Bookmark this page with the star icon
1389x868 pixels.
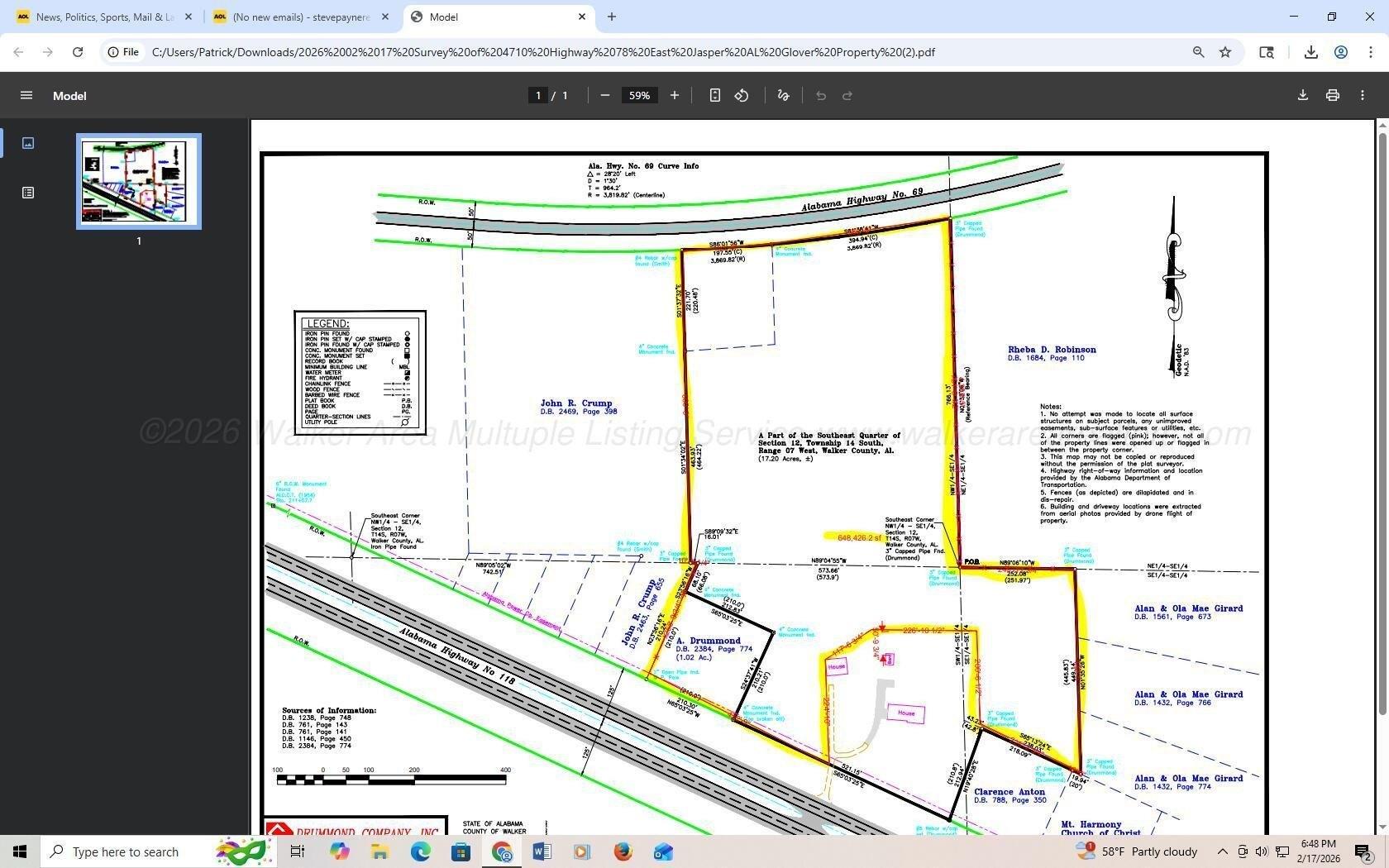tap(1225, 51)
